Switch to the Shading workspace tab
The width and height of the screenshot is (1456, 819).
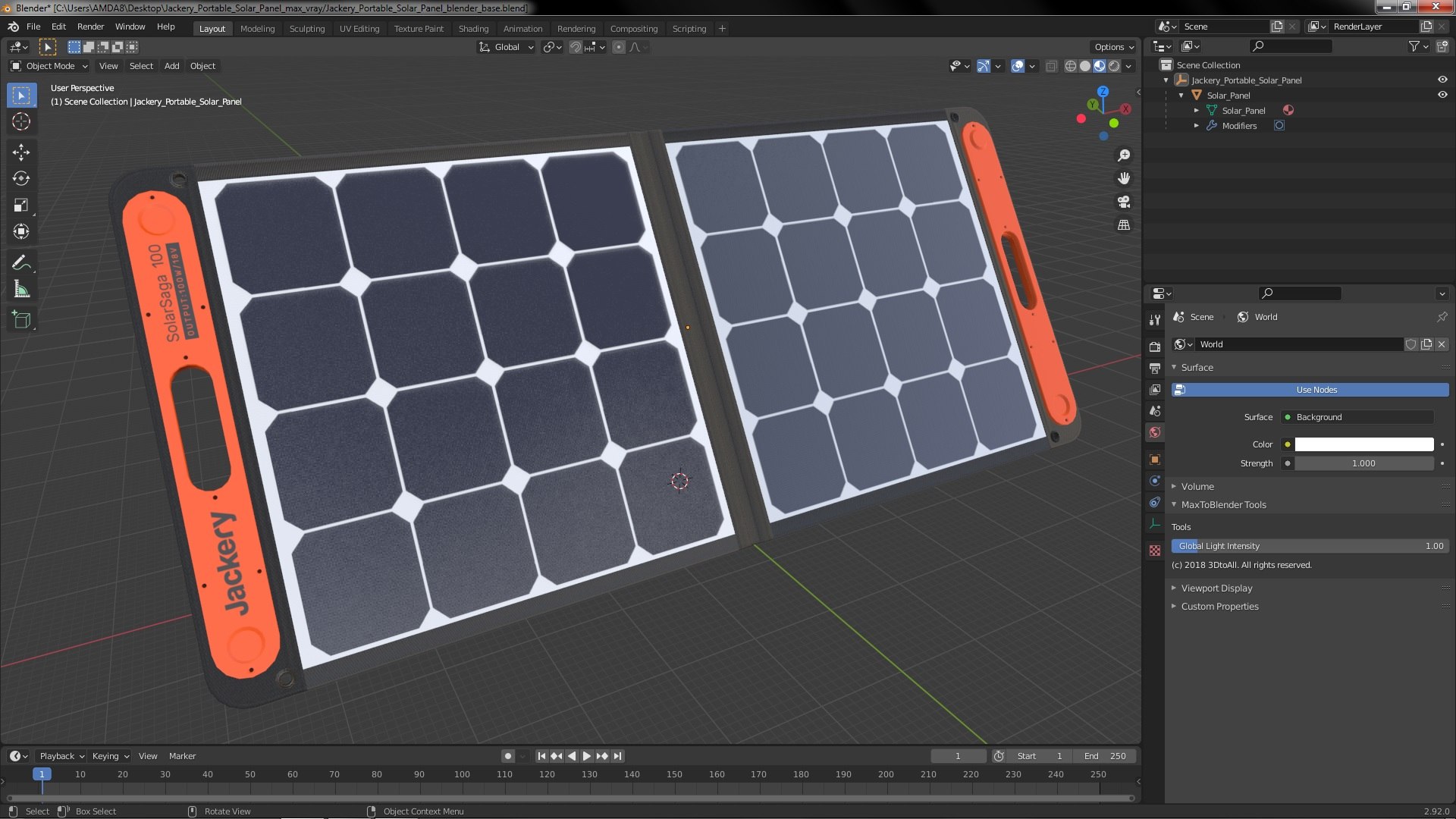[473, 29]
